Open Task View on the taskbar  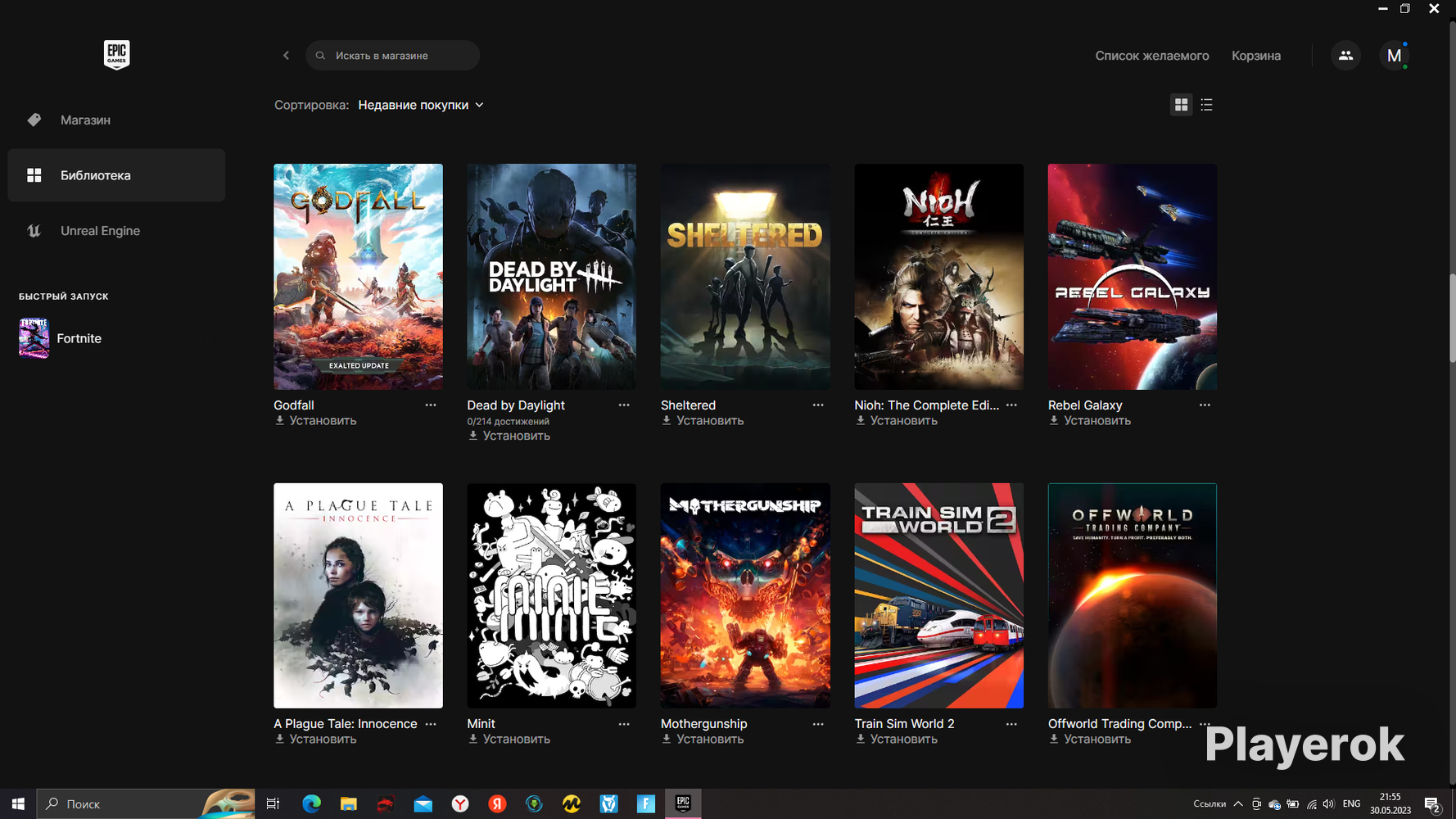274,804
